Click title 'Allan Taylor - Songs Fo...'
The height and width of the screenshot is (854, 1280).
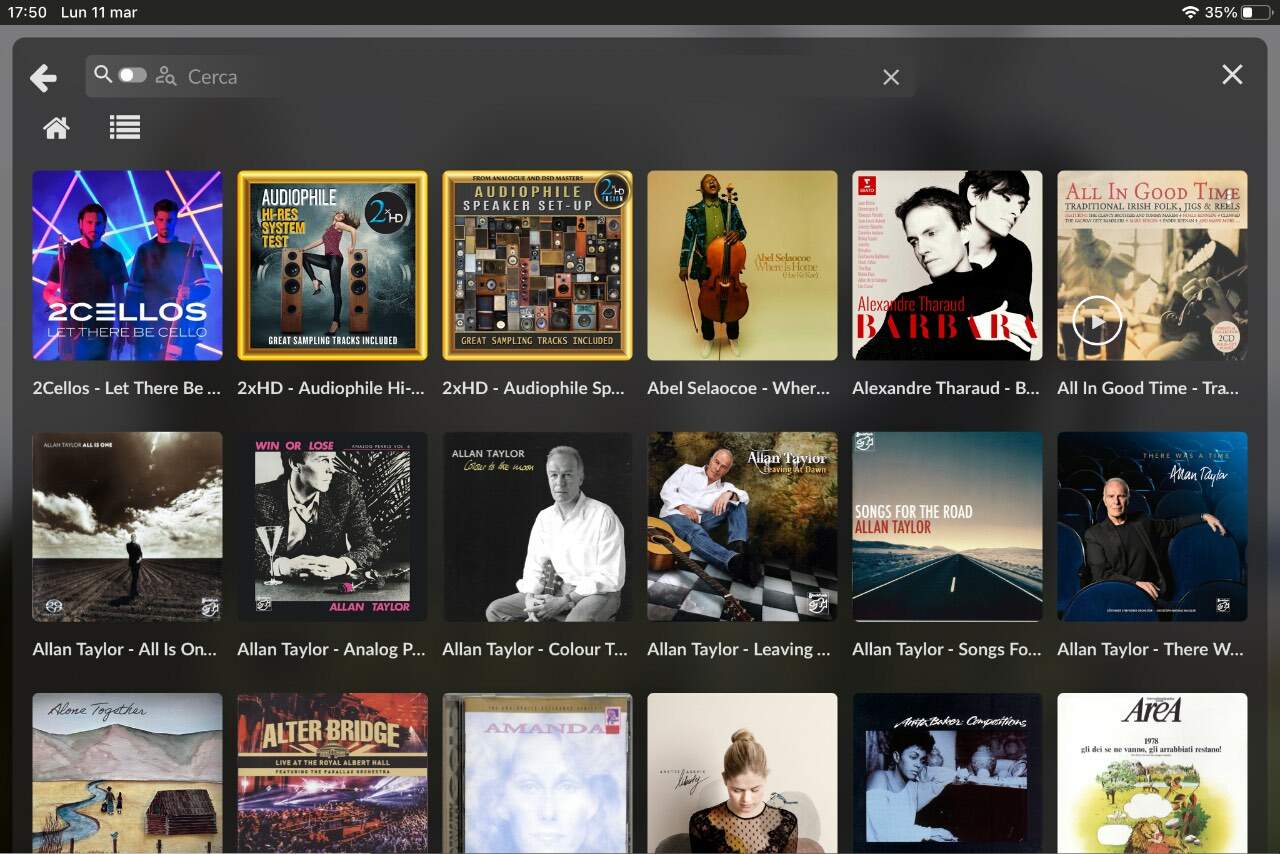947,649
